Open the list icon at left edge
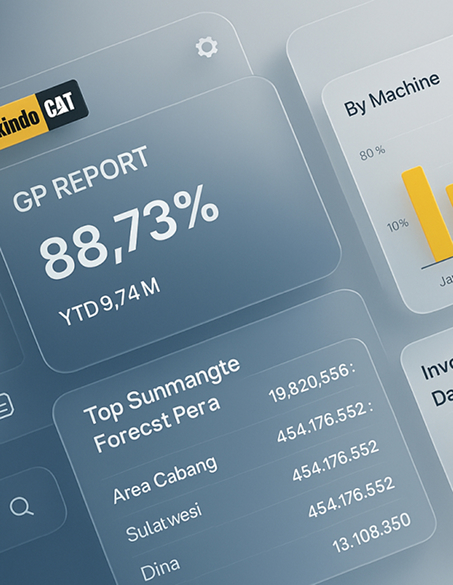 [5, 406]
